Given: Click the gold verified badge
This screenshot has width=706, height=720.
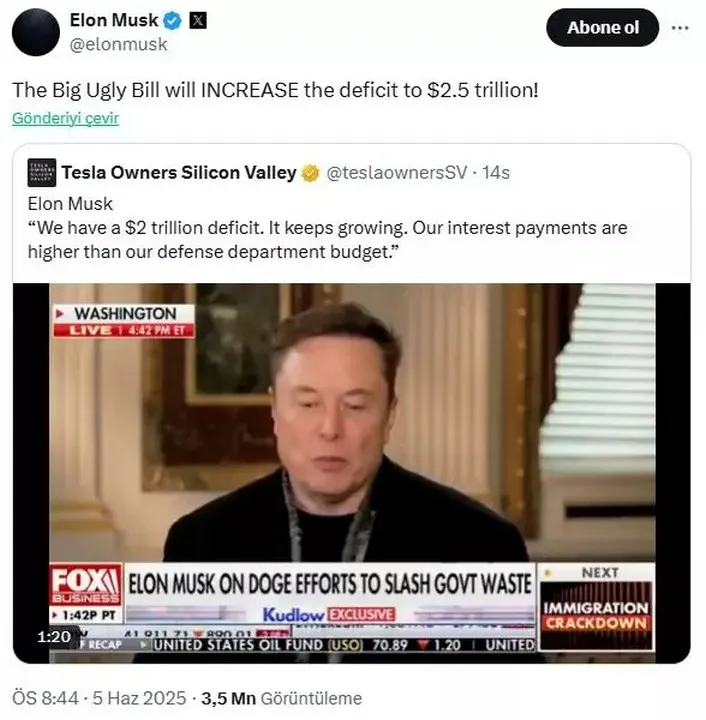Looking at the screenshot, I should click(310, 173).
